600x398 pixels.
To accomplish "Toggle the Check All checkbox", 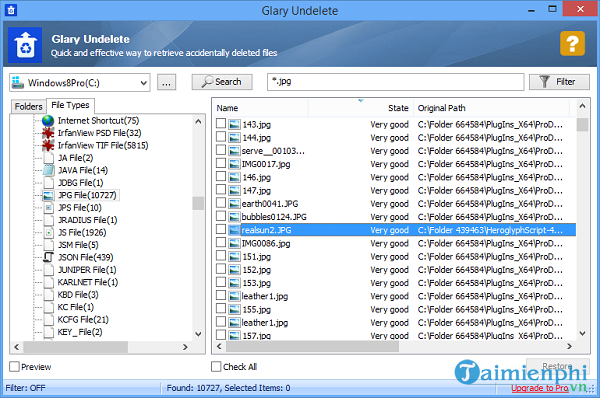I will click(216, 367).
